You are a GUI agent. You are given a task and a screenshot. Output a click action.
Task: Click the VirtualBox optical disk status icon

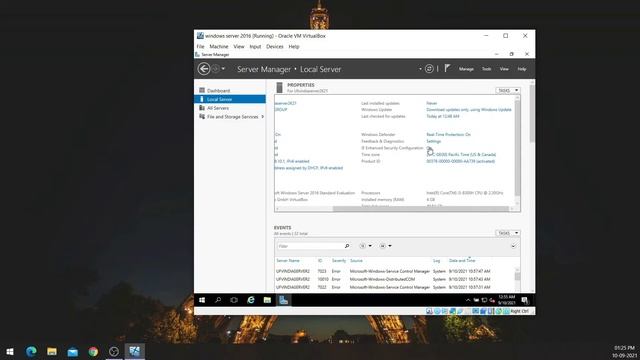click(437, 311)
